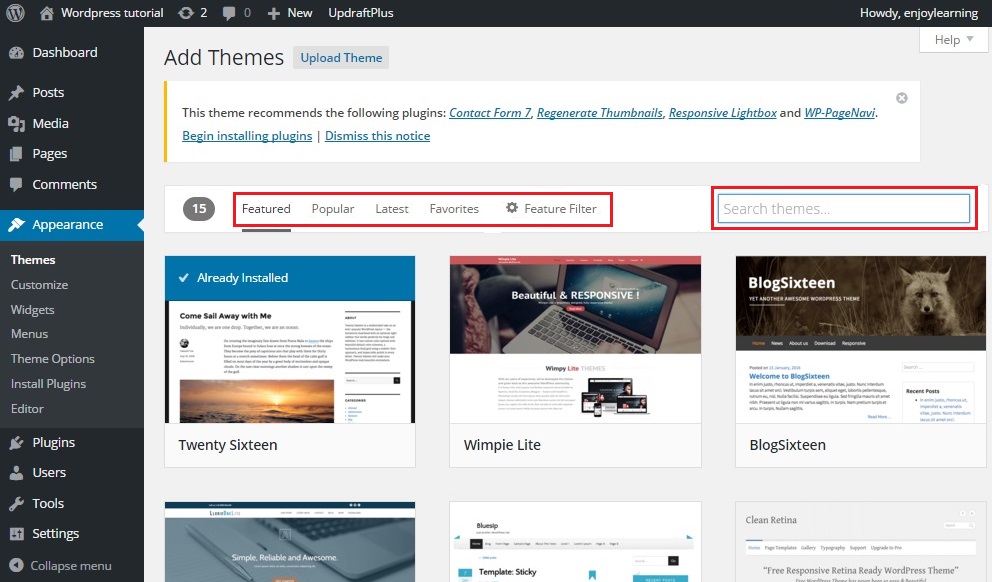Viewport: 992px width, 582px height.
Task: Click the Users person icon
Action: pyautogui.click(x=16, y=473)
